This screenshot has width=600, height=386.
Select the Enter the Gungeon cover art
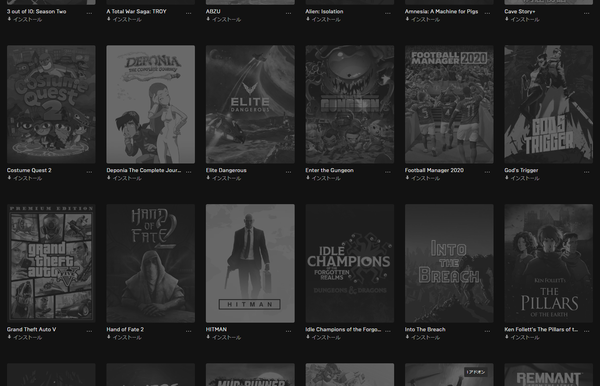pyautogui.click(x=350, y=104)
